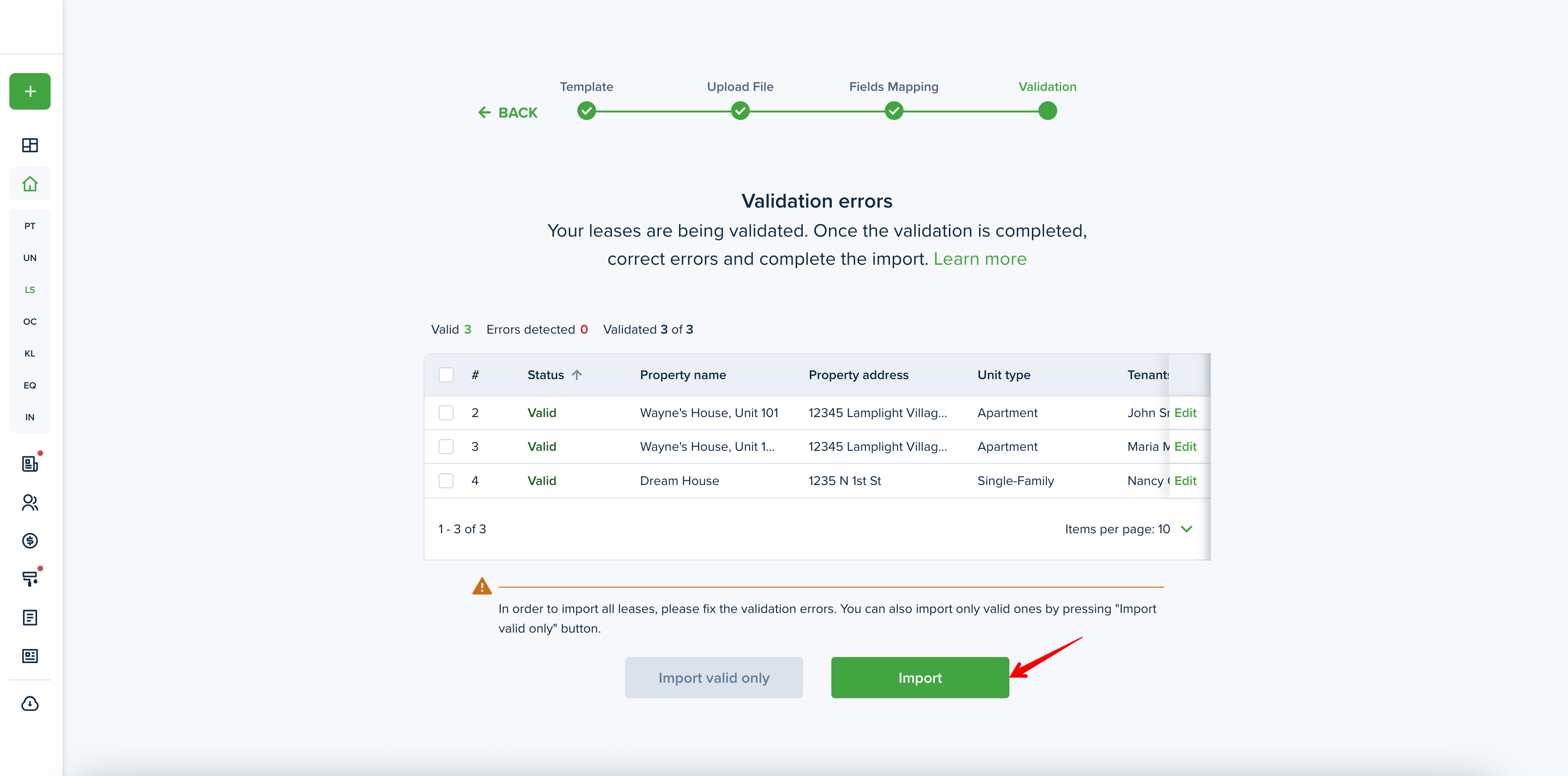1568x776 pixels.
Task: Toggle the select-all header checkbox
Action: 446,375
